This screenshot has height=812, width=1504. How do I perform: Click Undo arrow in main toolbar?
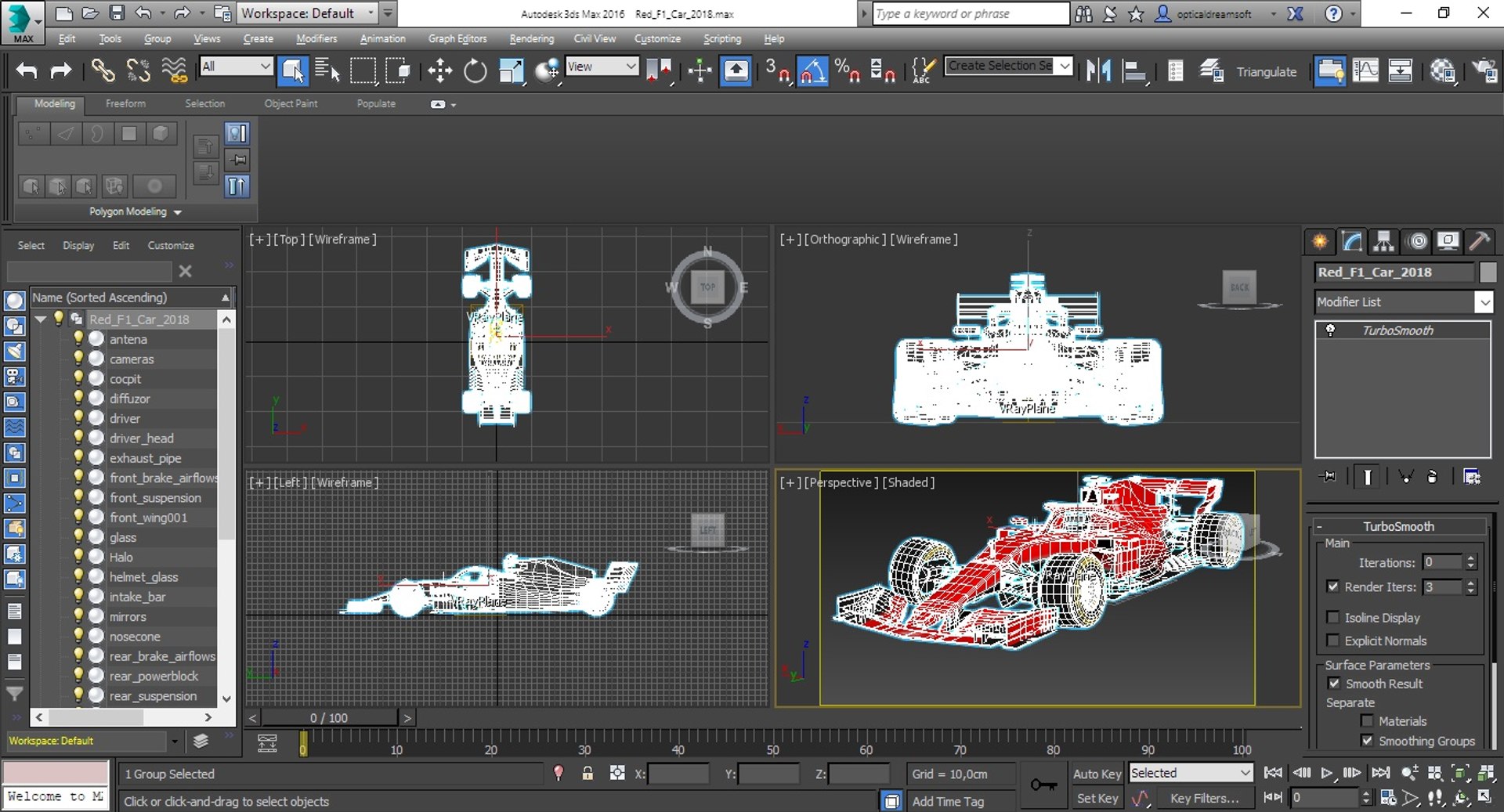(27, 70)
